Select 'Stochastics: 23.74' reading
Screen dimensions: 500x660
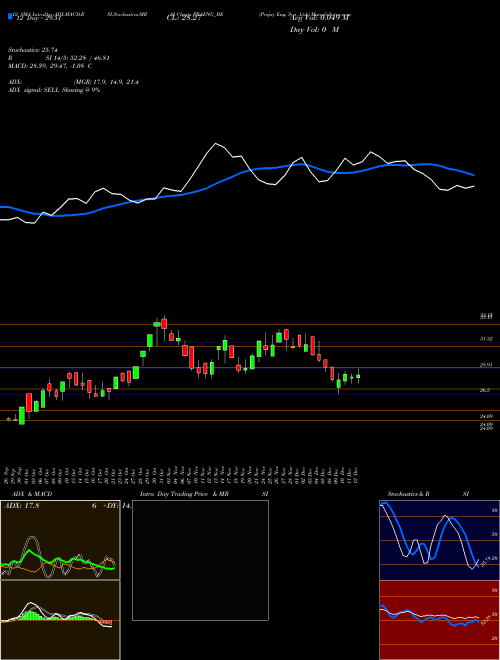click(x=32, y=50)
